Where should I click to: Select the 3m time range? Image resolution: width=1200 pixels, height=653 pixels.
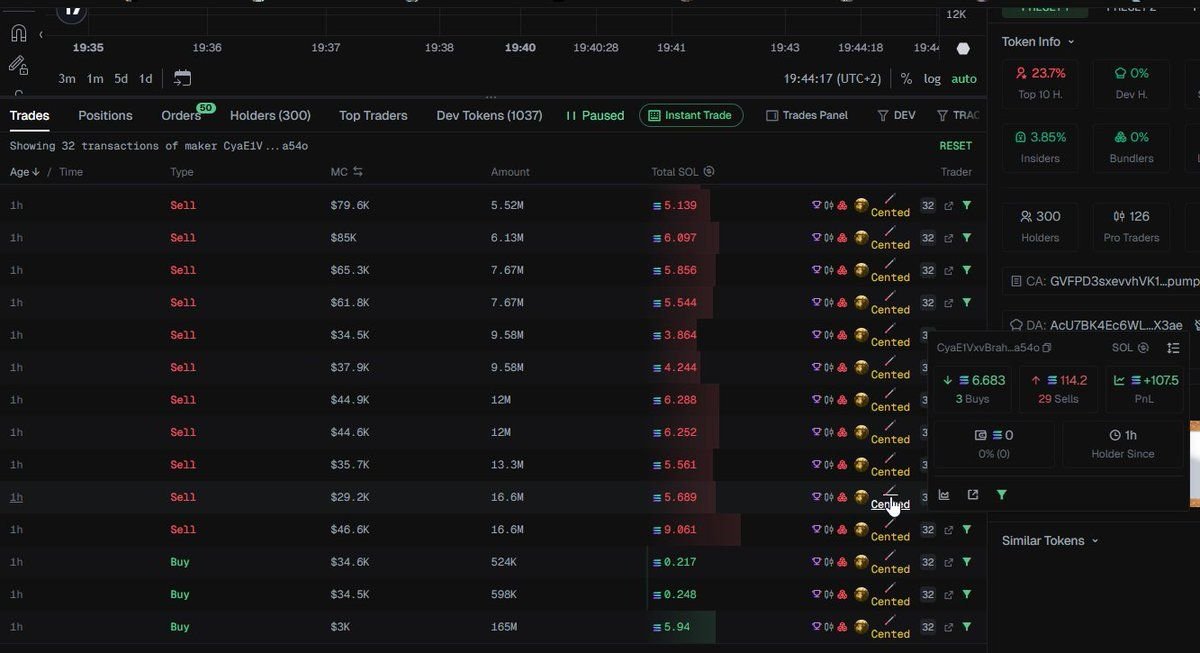click(67, 79)
